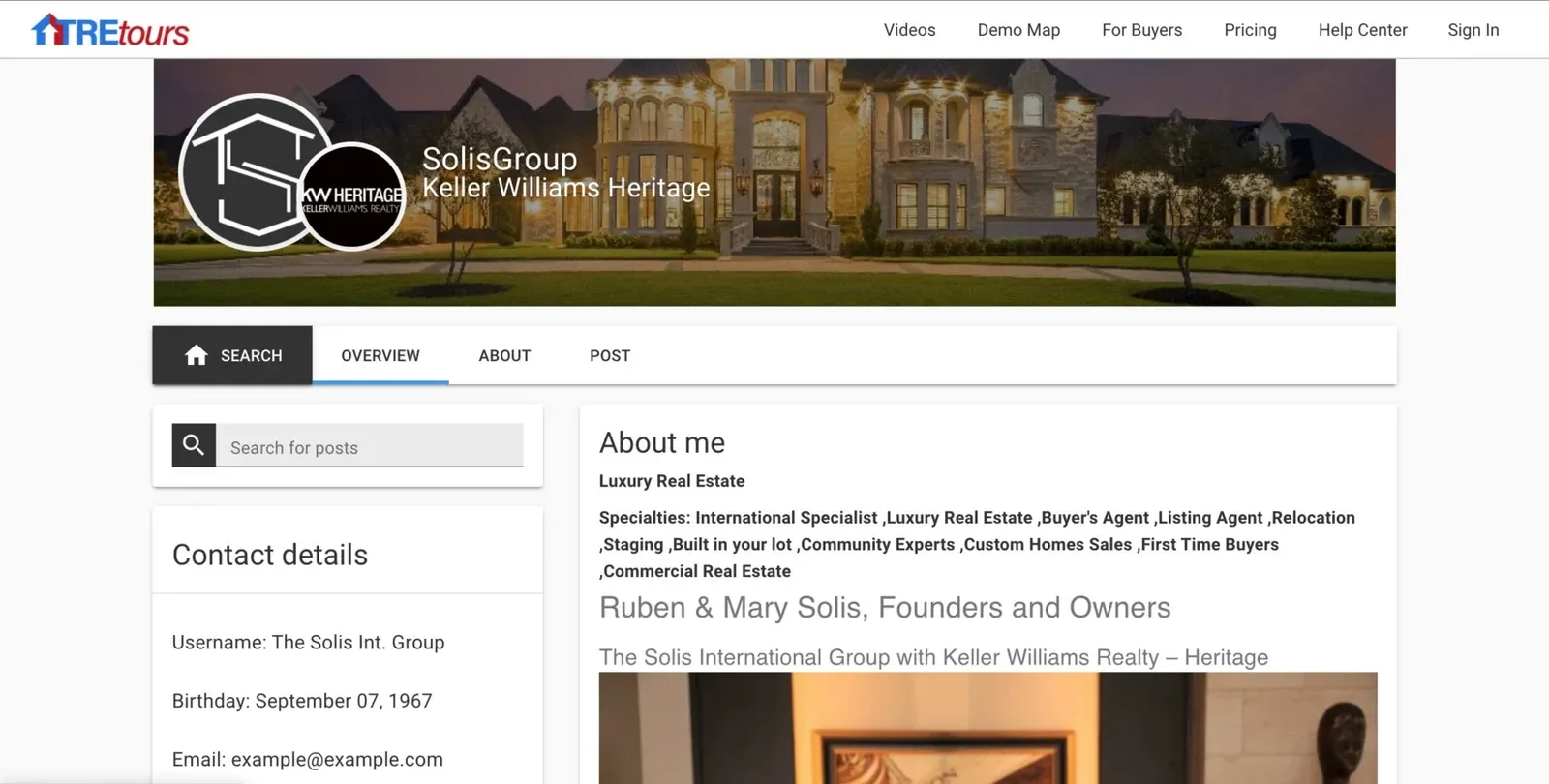
Task: Click the Specialties: International Specialist text
Action: [x=977, y=544]
